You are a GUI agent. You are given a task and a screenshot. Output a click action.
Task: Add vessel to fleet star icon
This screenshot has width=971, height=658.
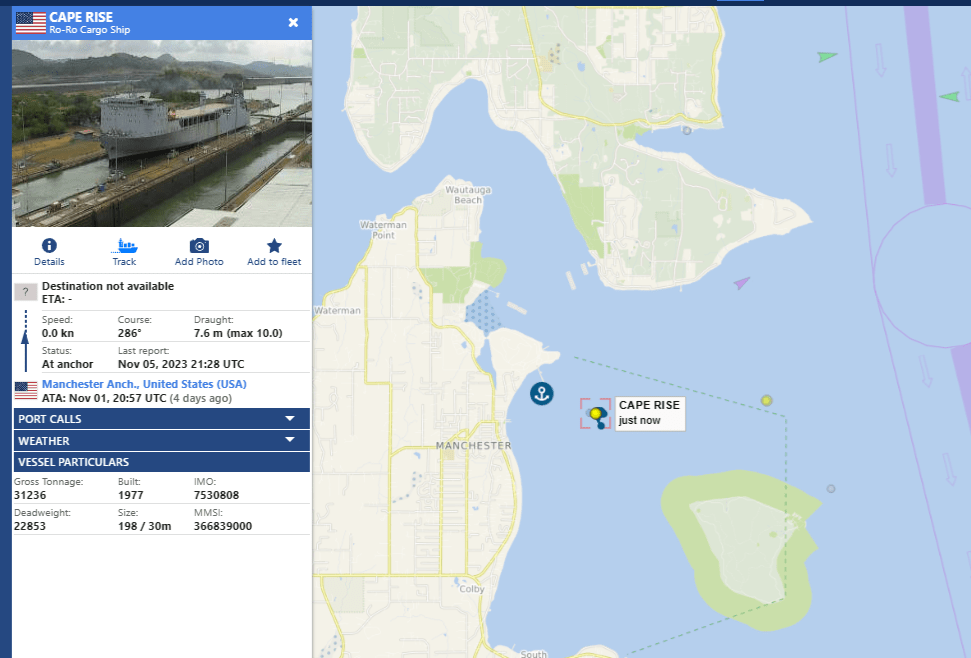[274, 246]
